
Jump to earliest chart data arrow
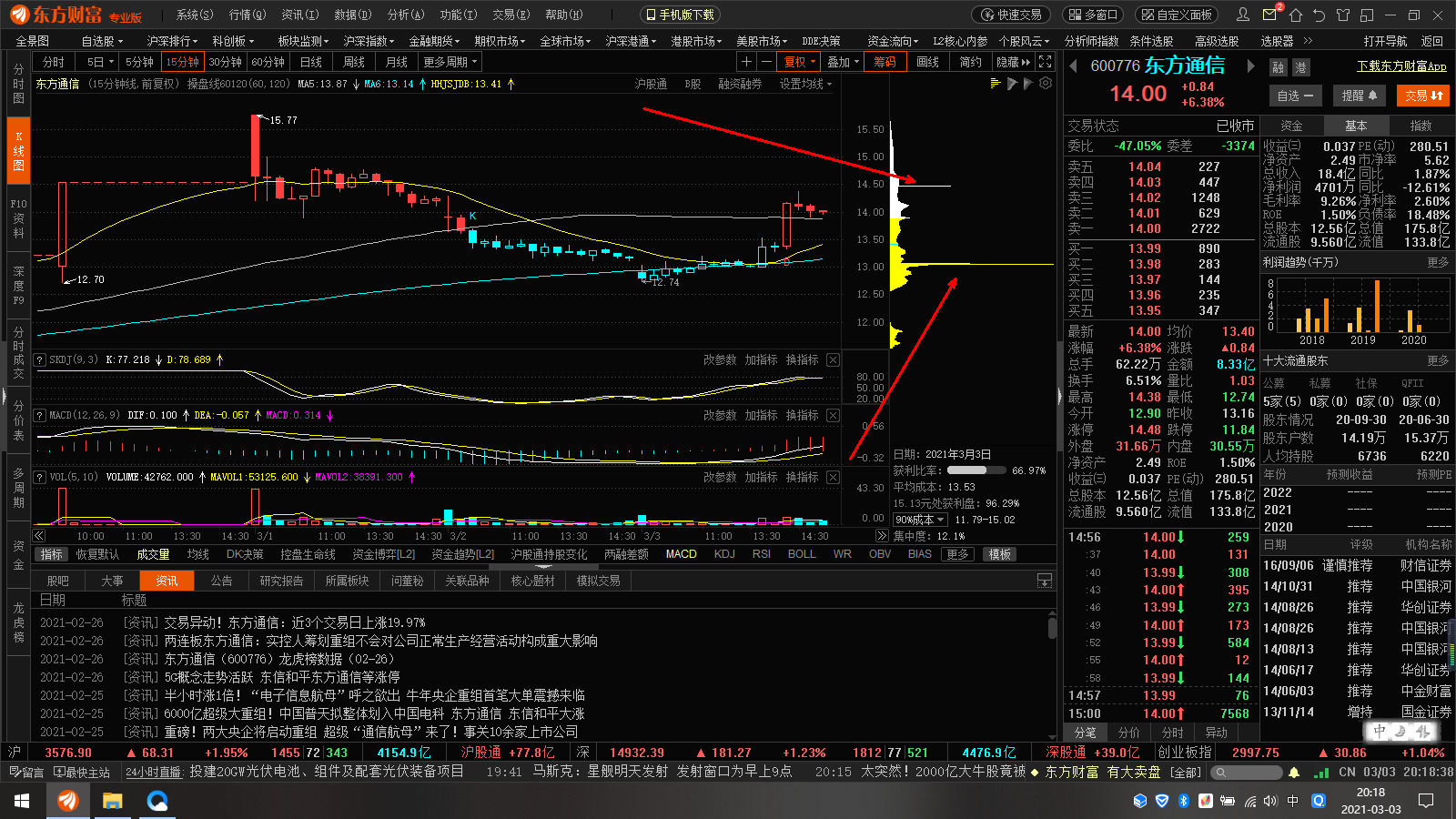[x=39, y=536]
